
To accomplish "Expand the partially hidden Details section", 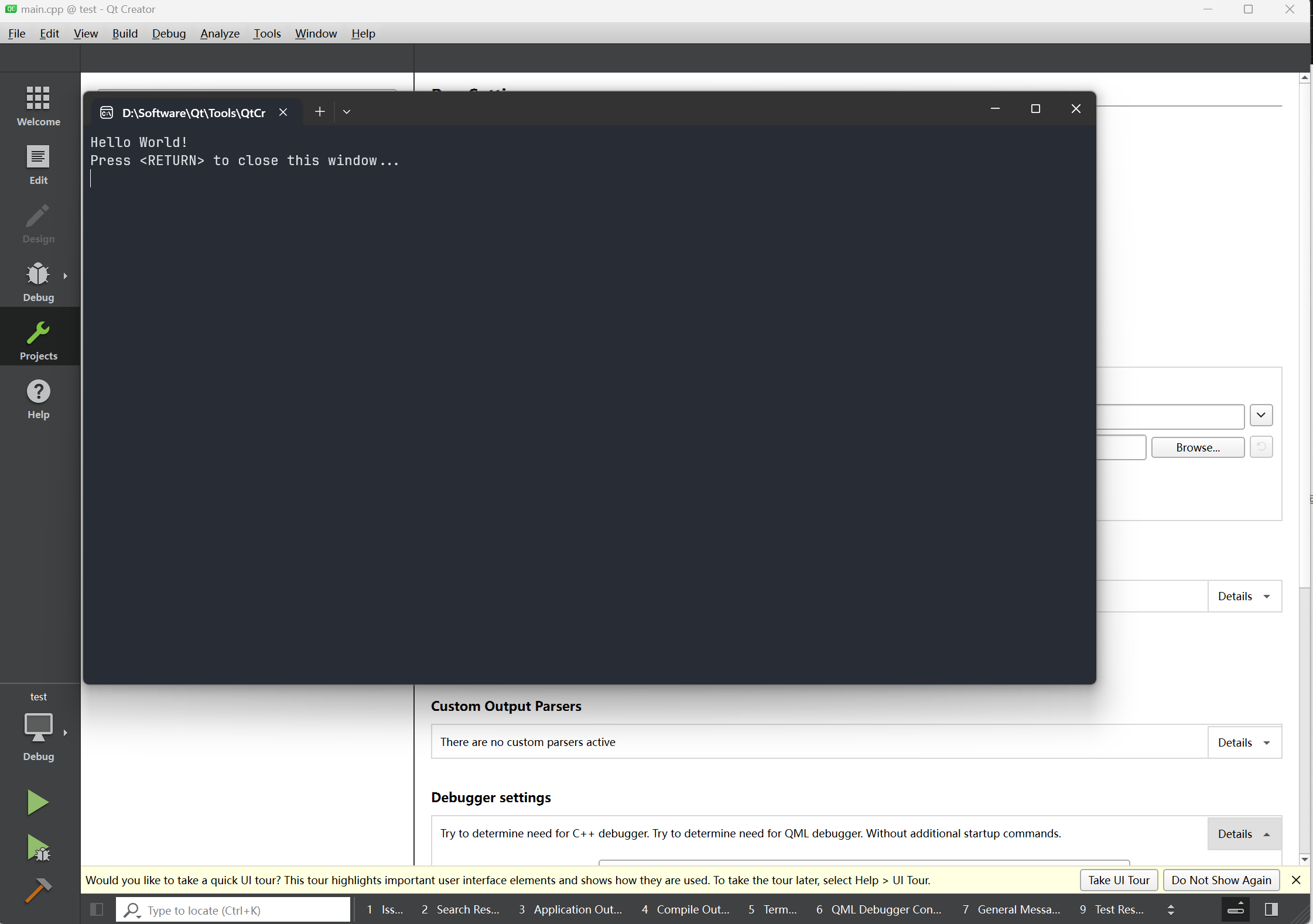I will (x=1244, y=596).
